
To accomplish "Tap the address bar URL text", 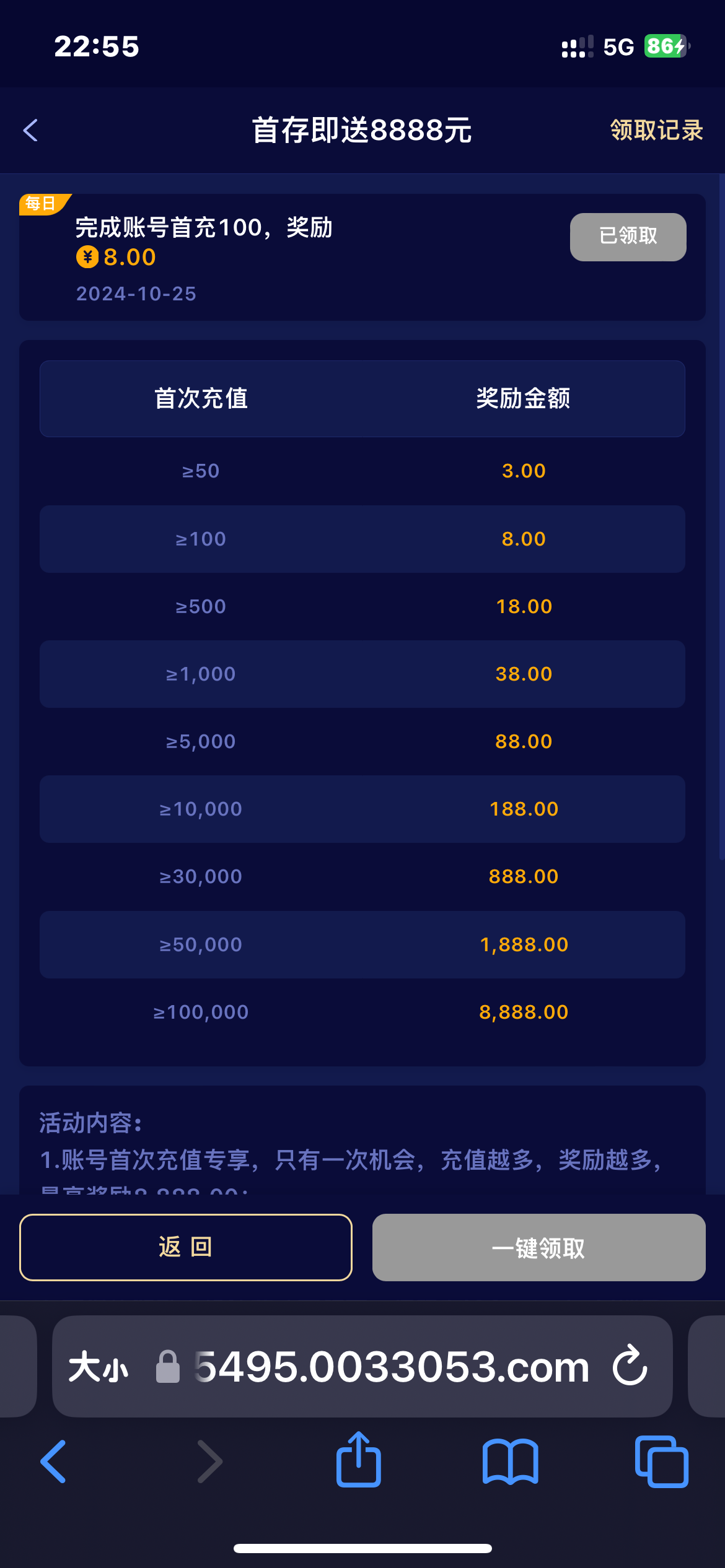I will (392, 1367).
